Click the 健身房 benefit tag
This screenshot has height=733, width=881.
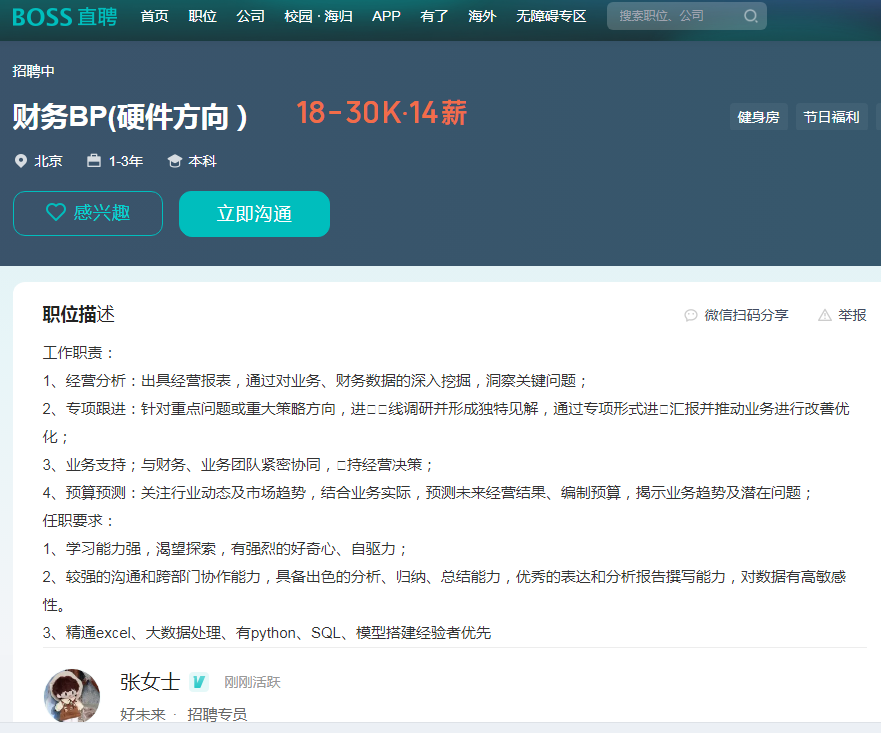pyautogui.click(x=758, y=117)
